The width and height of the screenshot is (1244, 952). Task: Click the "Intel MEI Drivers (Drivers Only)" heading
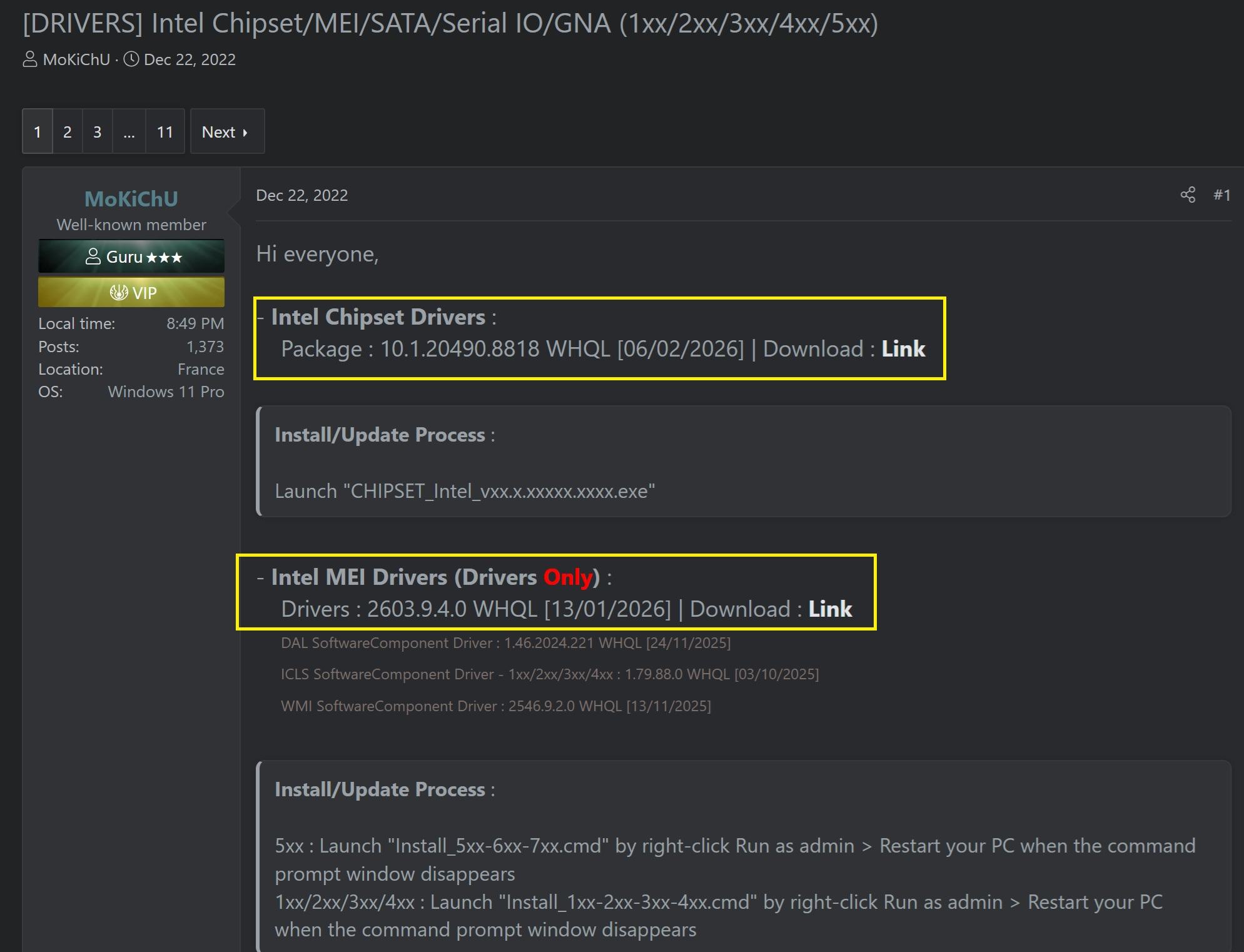pyautogui.click(x=435, y=577)
